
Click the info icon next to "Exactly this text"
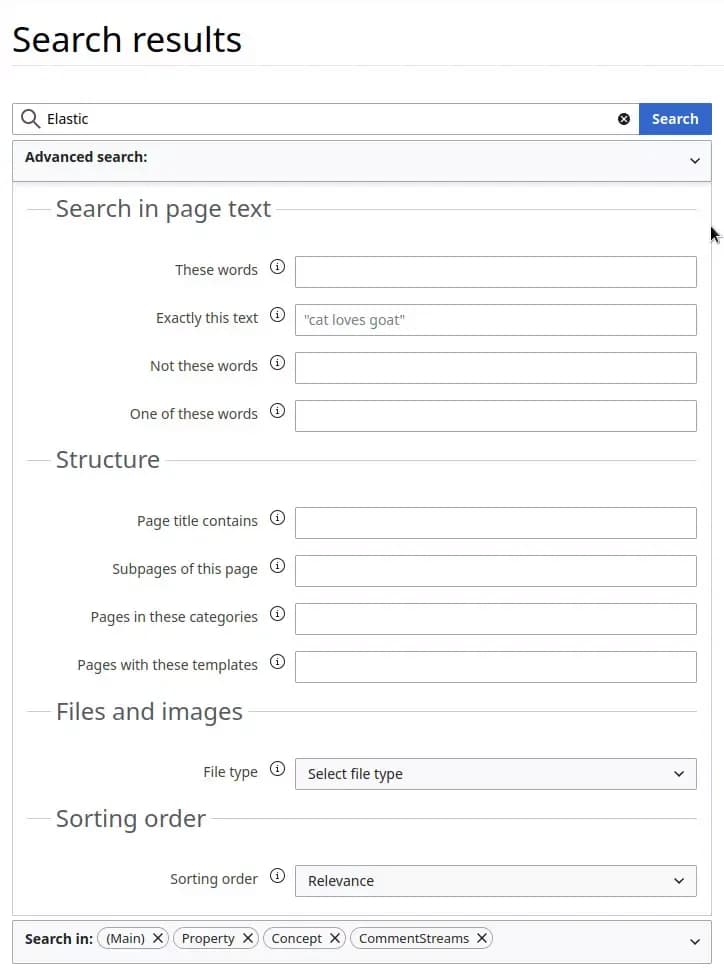pos(277,316)
